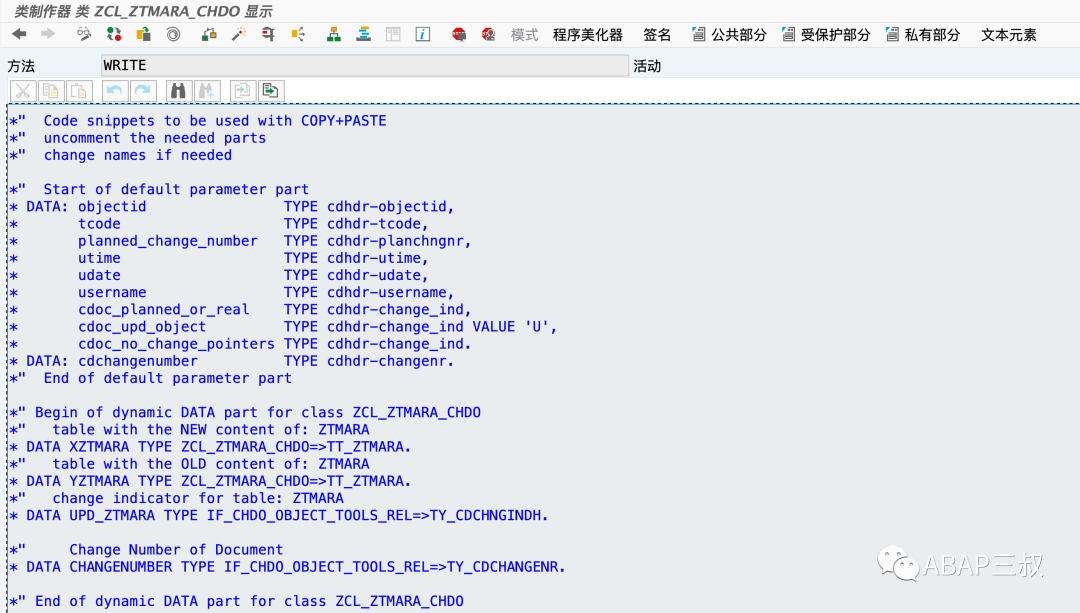1080x613 pixels.
Task: Toggle Display/Change with the glasses-pencil icon
Action: point(84,34)
